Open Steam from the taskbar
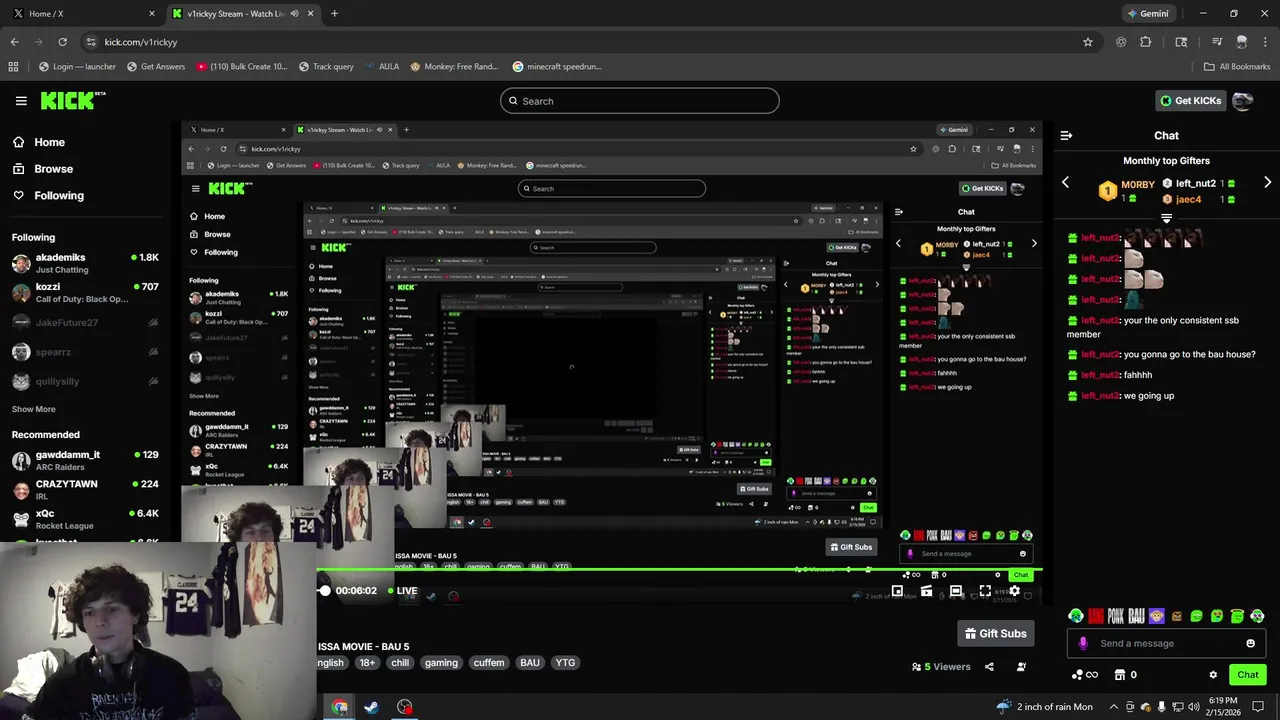 point(372,707)
